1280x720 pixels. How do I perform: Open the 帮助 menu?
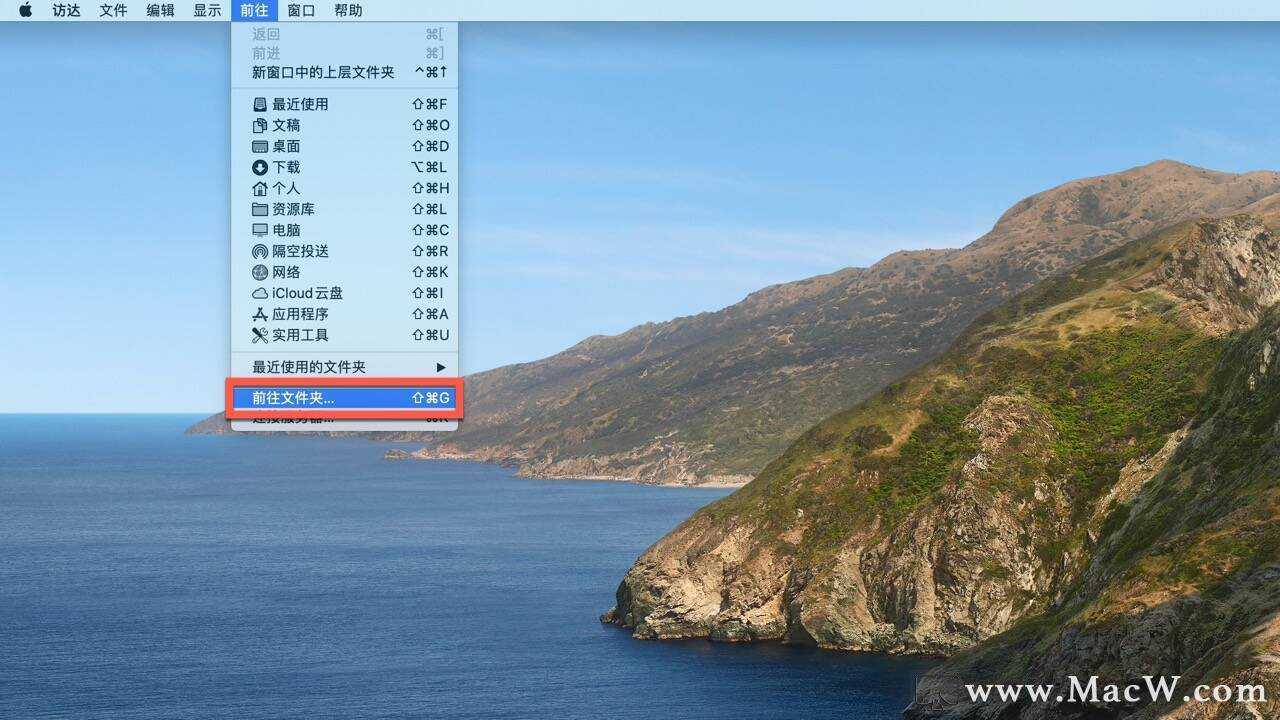click(x=348, y=10)
